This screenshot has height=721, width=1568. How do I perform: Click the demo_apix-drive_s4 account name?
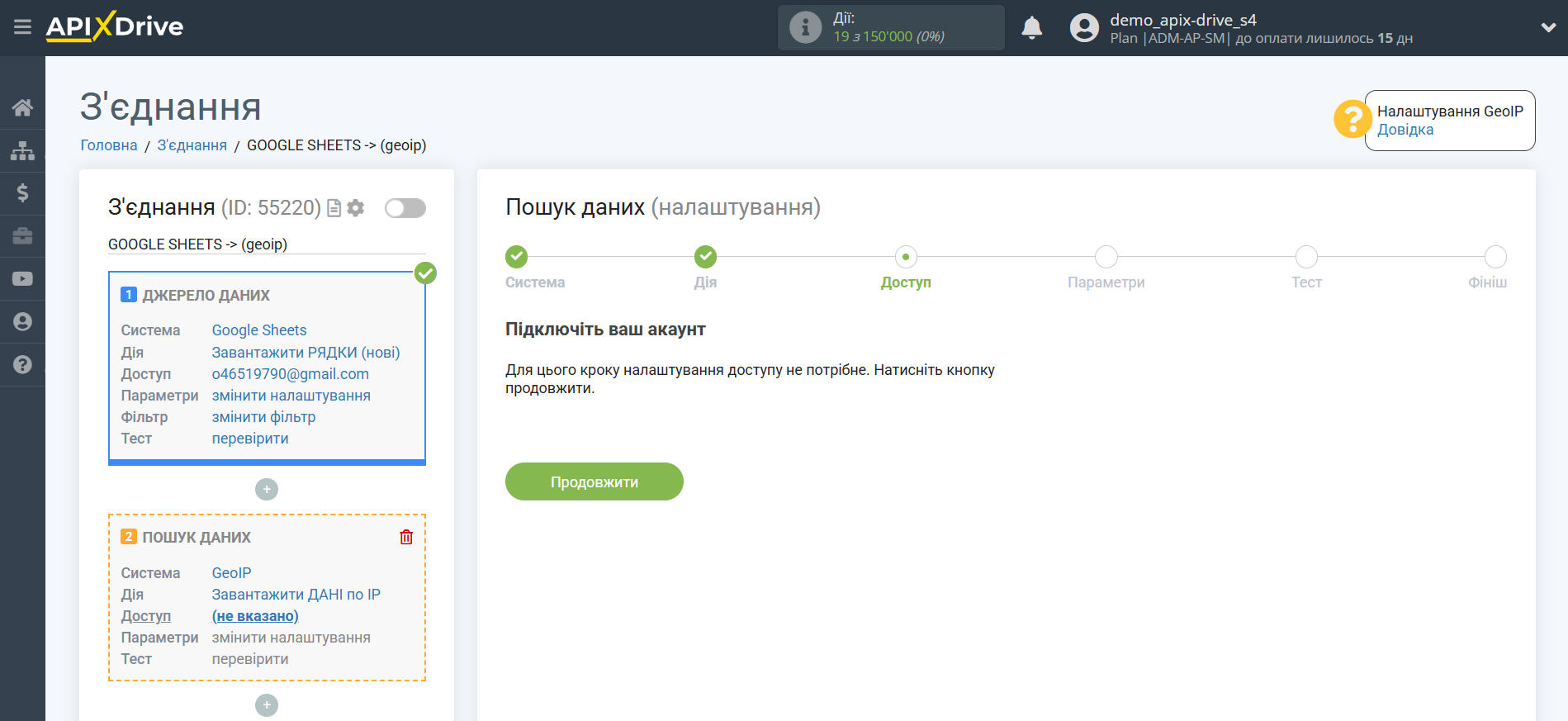[1182, 20]
